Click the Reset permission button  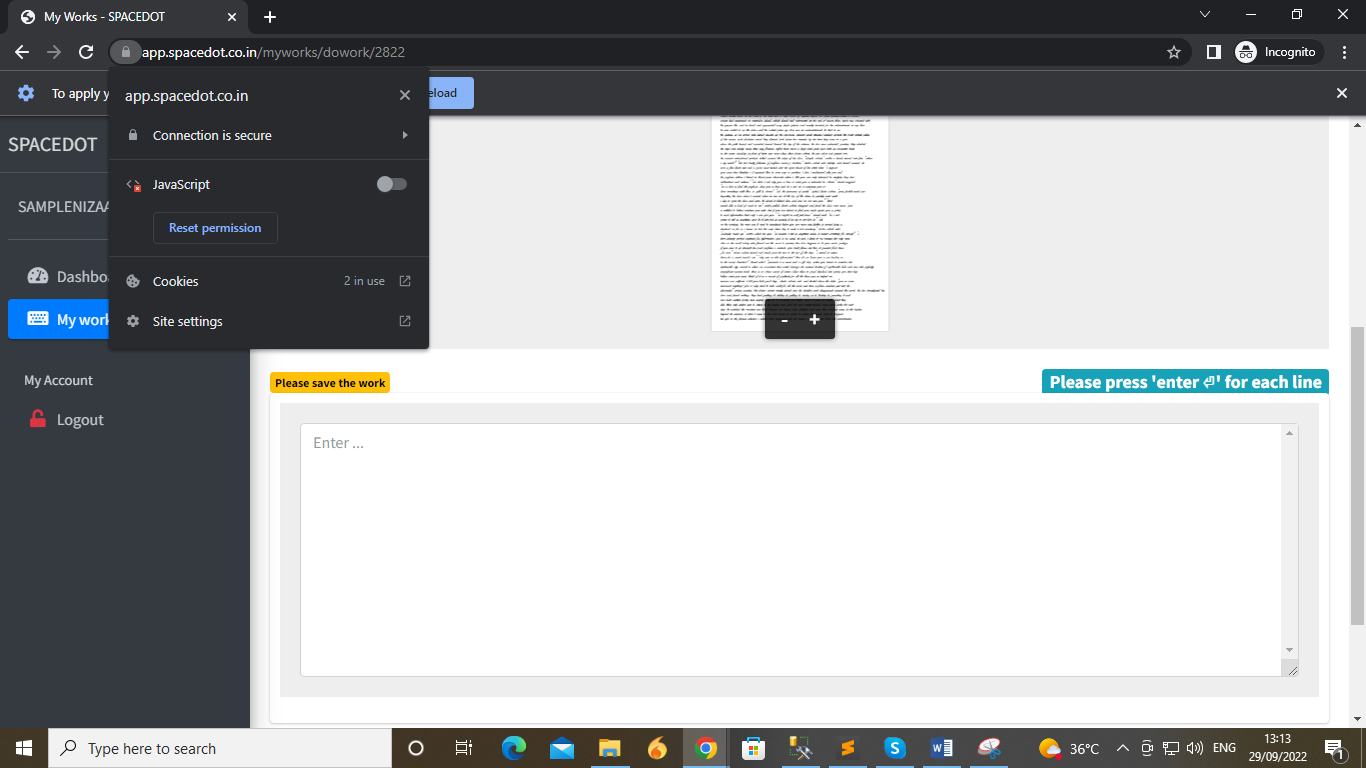coord(215,228)
